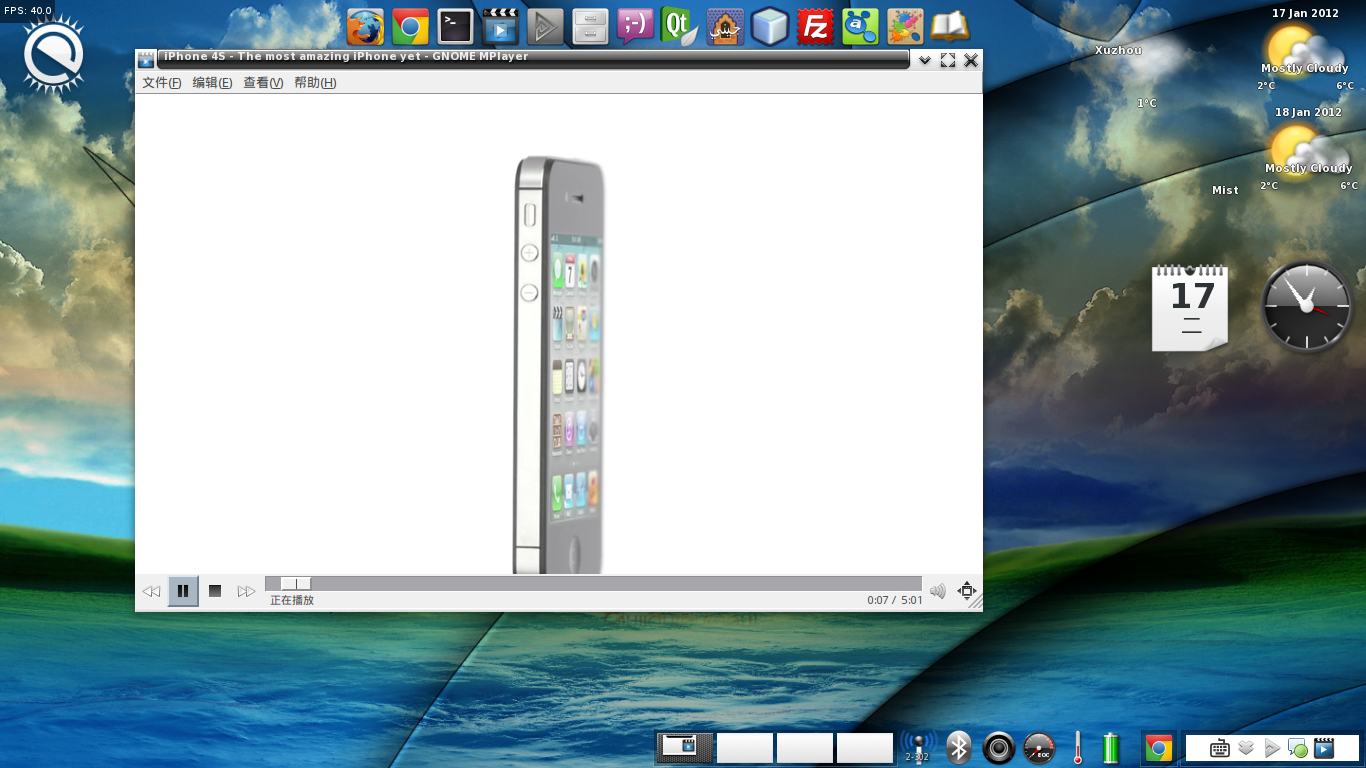This screenshot has height=768, width=1366.
Task: Launch the purple smiley chat application
Action: coord(635,27)
